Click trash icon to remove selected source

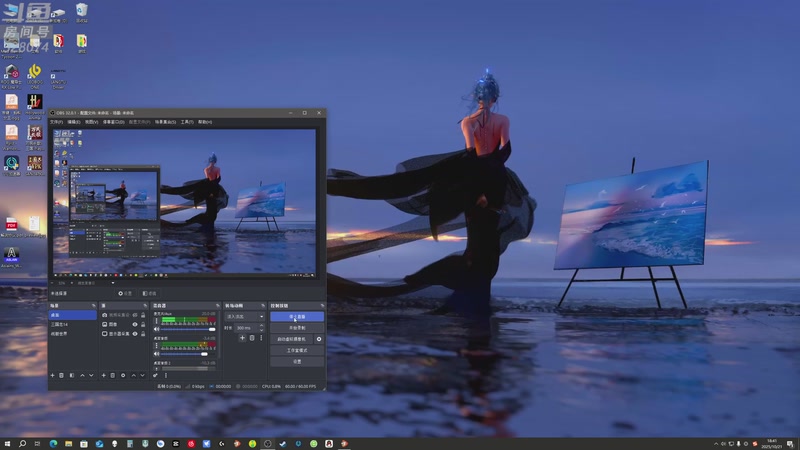113,376
